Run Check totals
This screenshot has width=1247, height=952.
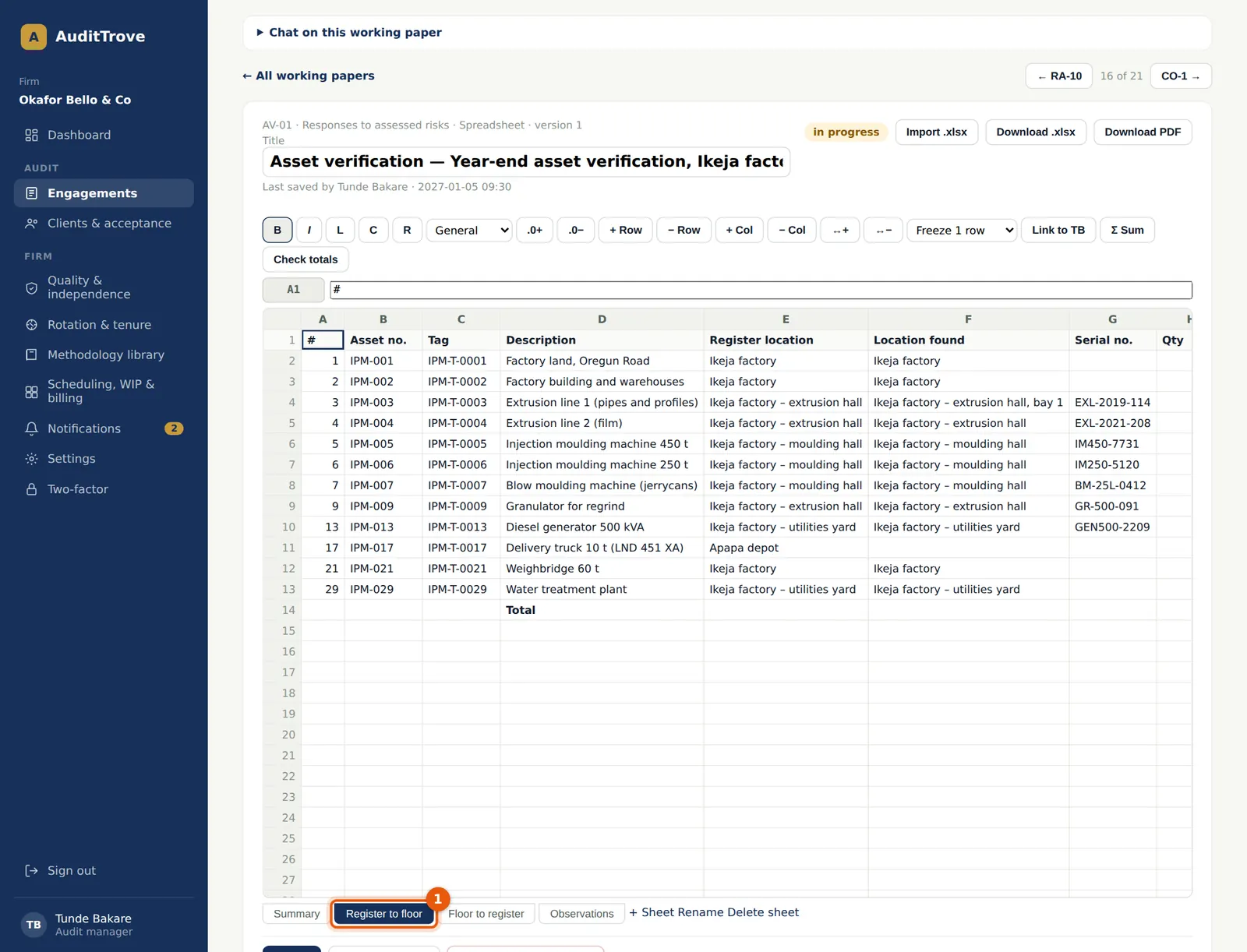[x=306, y=259]
